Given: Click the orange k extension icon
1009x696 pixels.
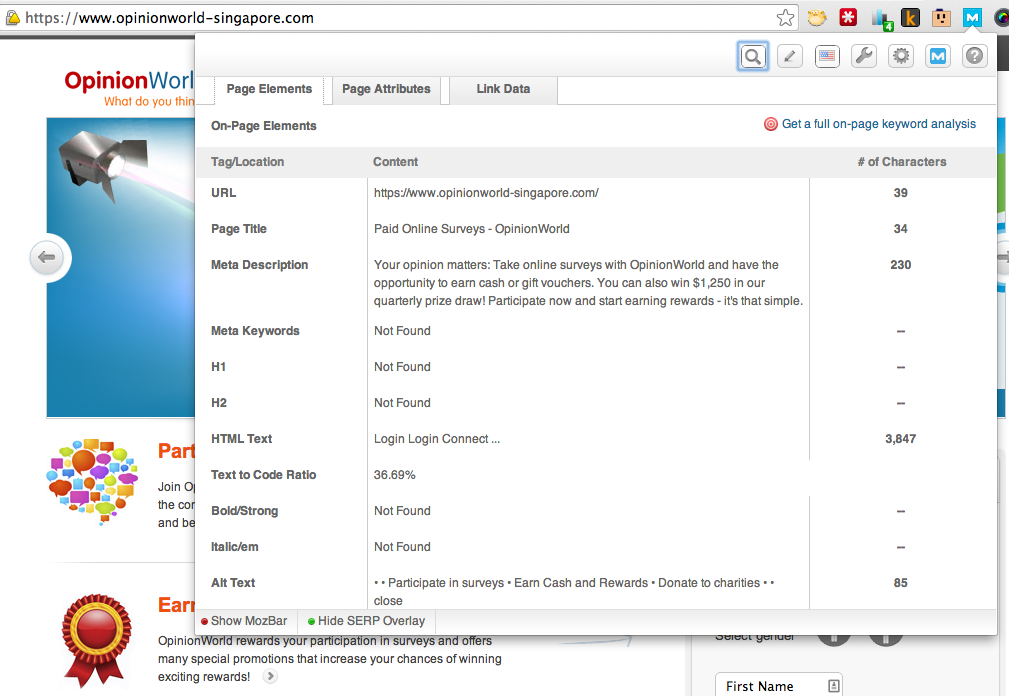Looking at the screenshot, I should (910, 17).
